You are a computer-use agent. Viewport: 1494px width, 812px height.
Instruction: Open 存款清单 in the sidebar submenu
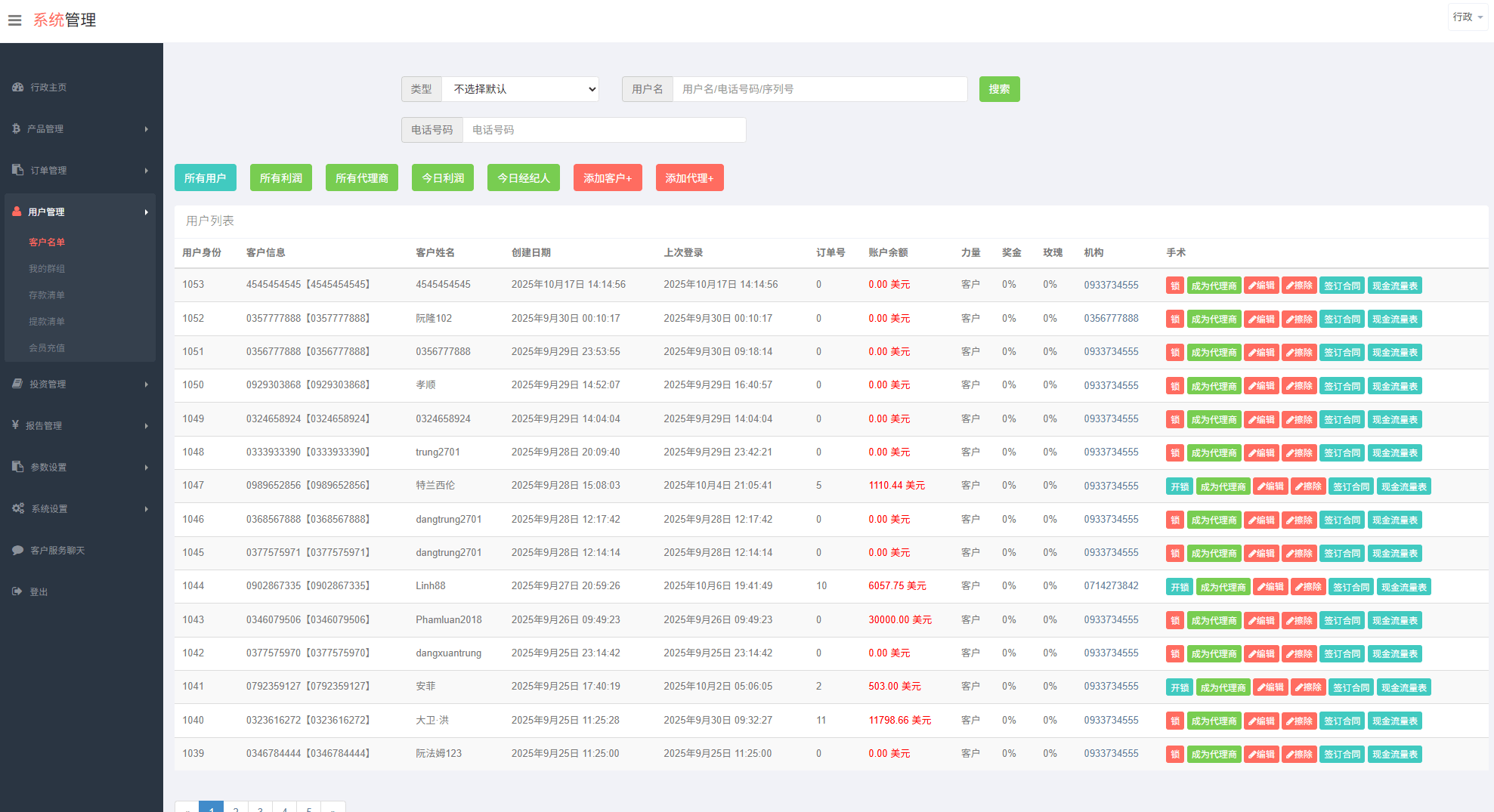(47, 295)
